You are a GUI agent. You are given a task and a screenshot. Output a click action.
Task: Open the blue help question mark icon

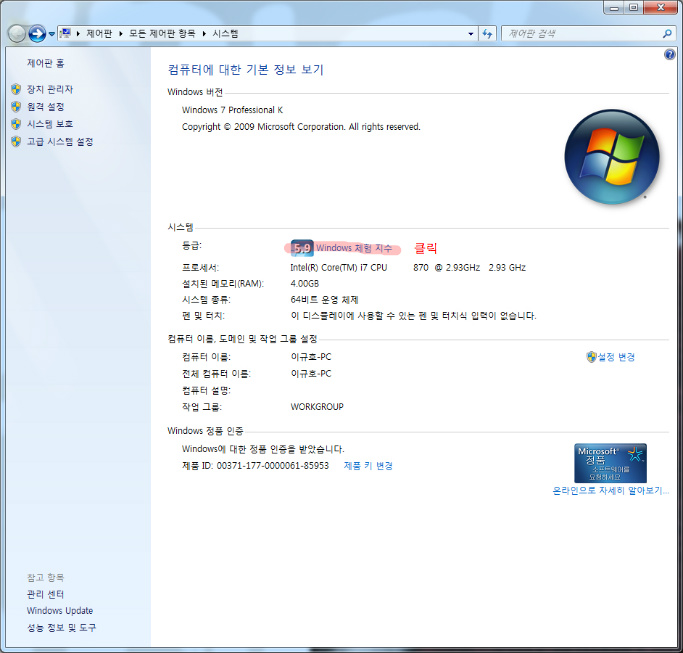669,54
